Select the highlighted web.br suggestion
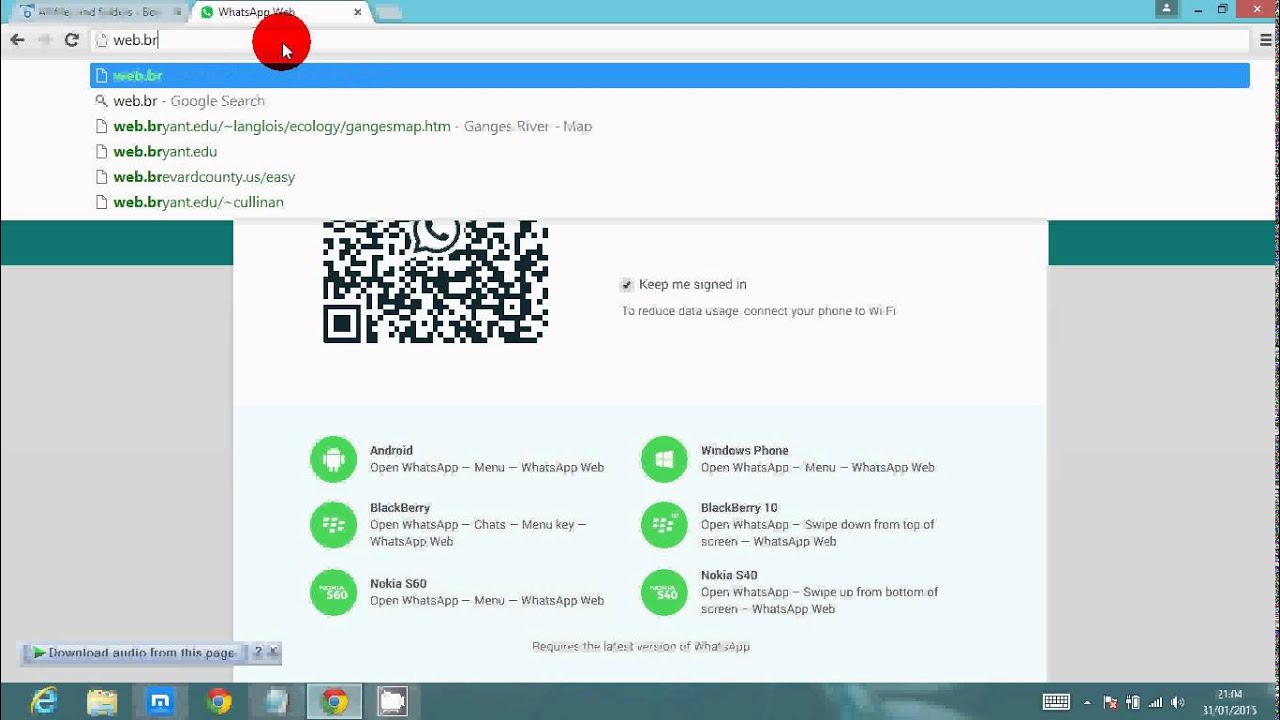 pyautogui.click(x=670, y=75)
